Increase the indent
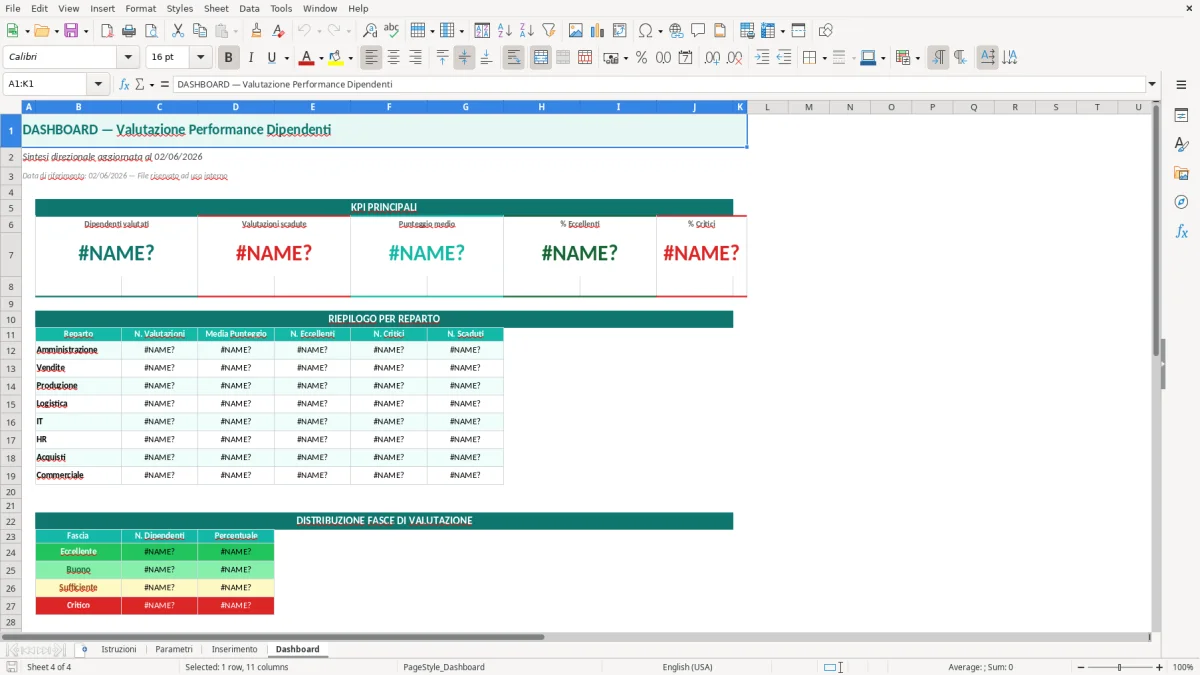Screen dimensions: 1200x675 point(762,58)
